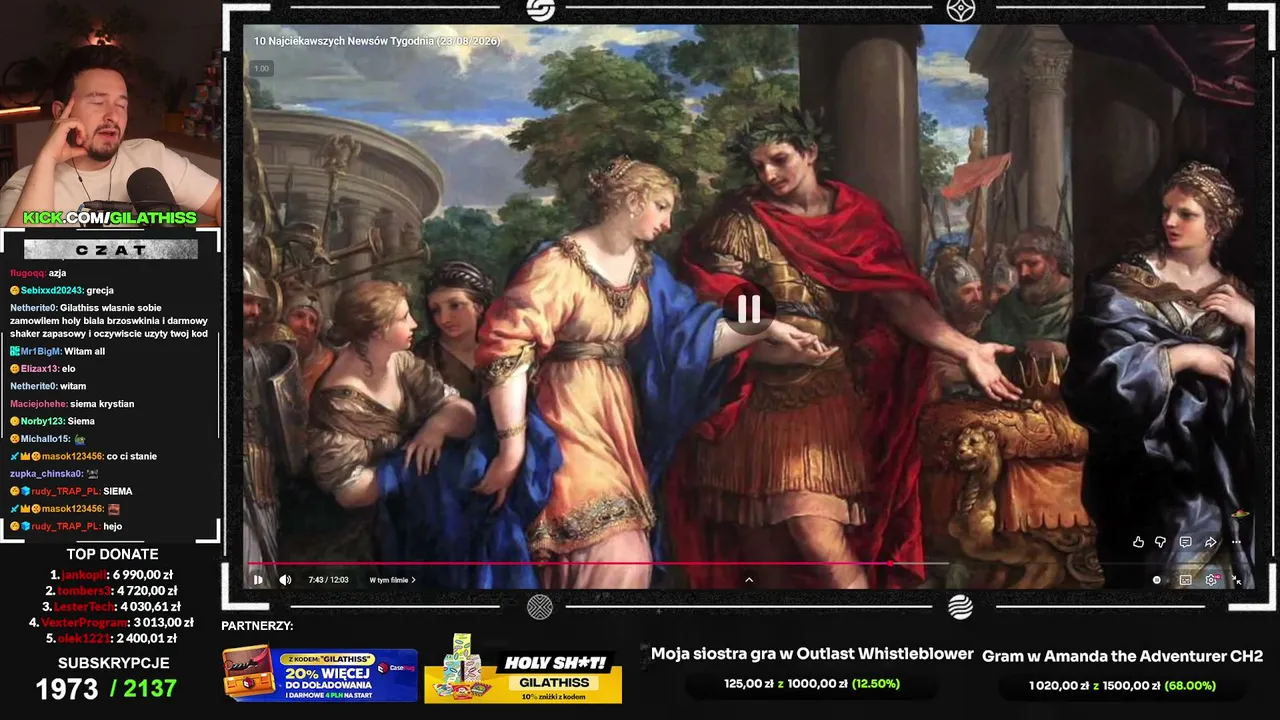Screen dimensions: 1280x720
Task: Click chat username flugoqq
Action: [x=27, y=273]
